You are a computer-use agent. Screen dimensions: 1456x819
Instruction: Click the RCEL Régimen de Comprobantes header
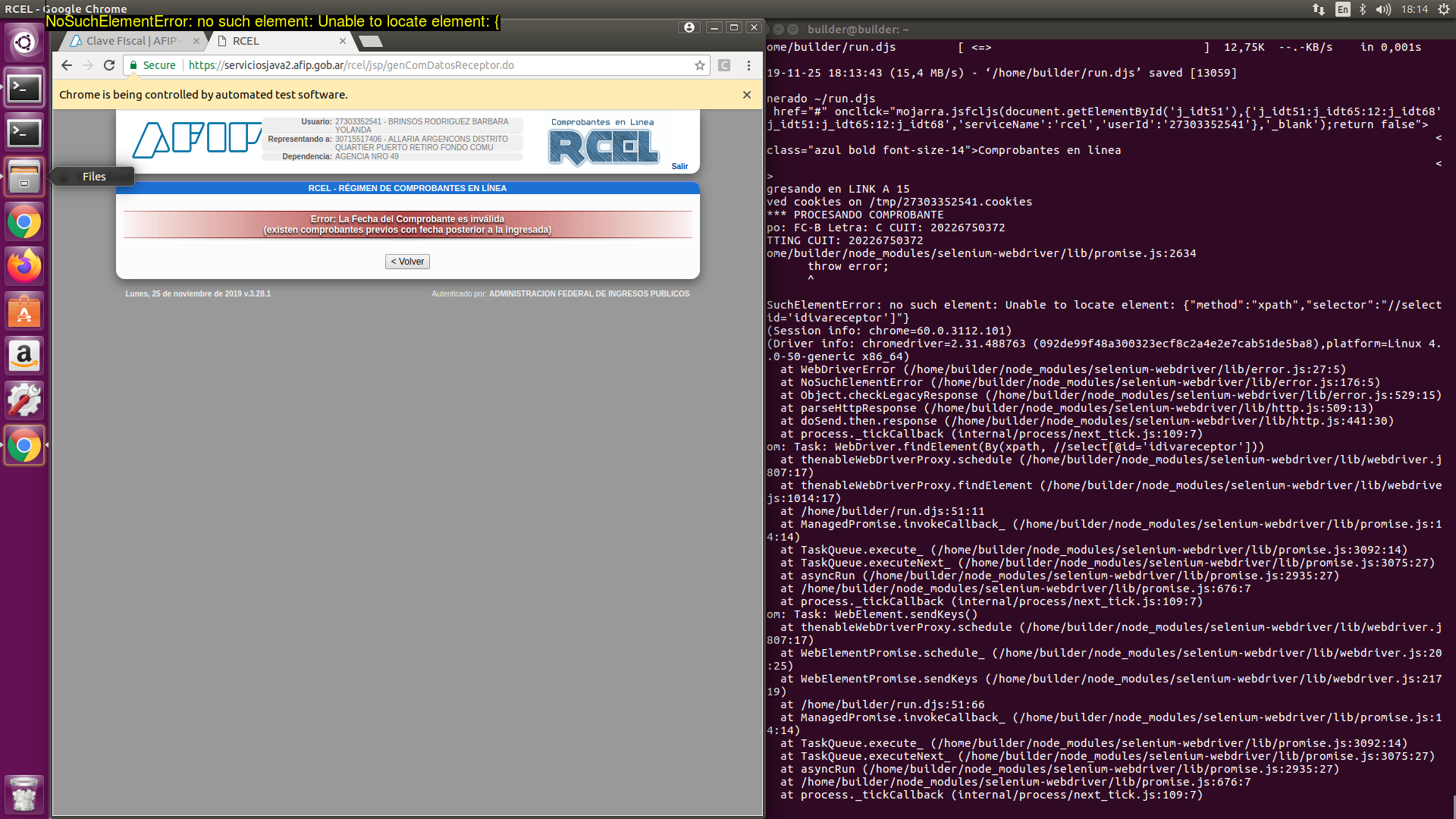pyautogui.click(x=407, y=188)
